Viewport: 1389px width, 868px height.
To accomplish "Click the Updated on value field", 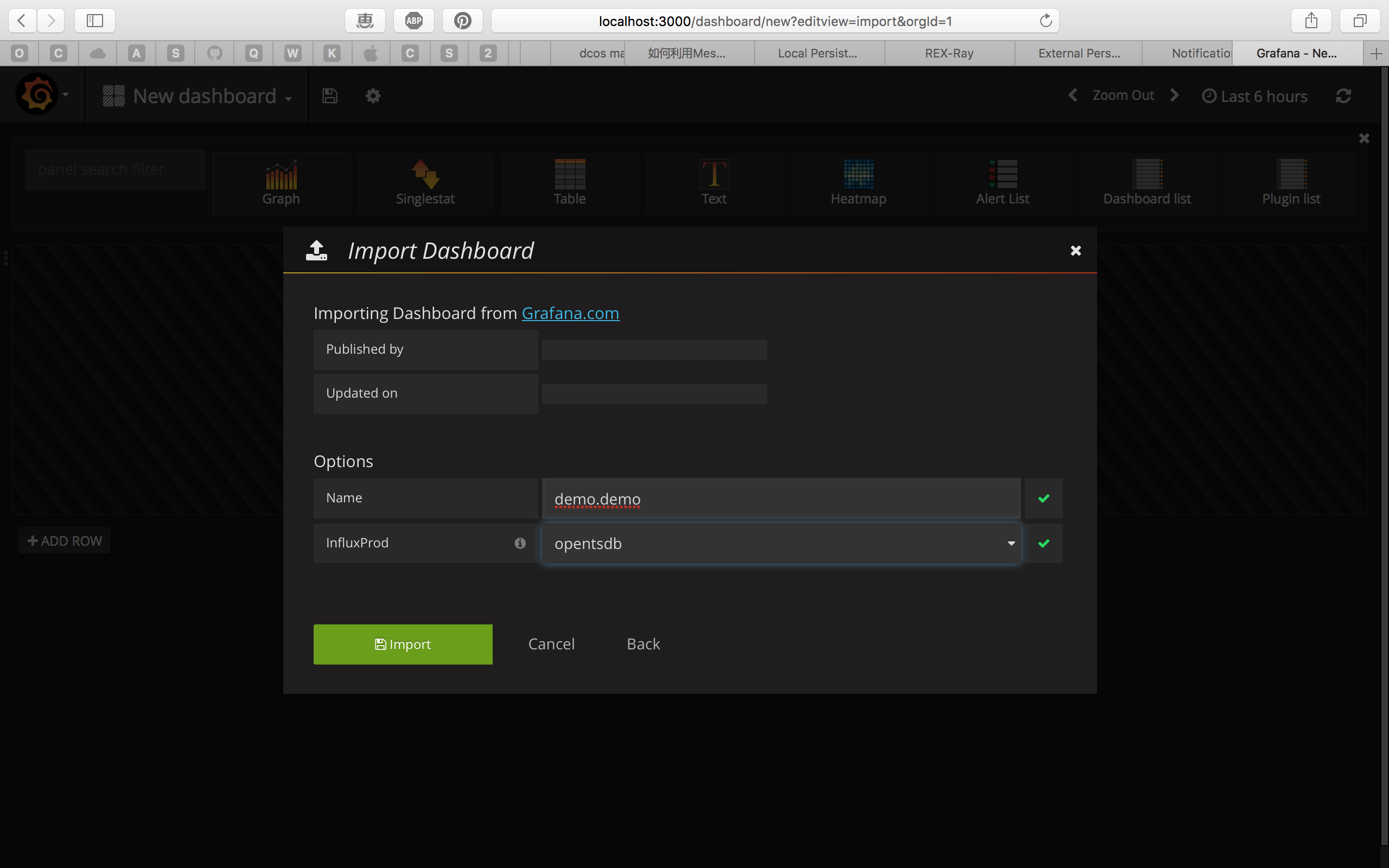I will click(654, 394).
